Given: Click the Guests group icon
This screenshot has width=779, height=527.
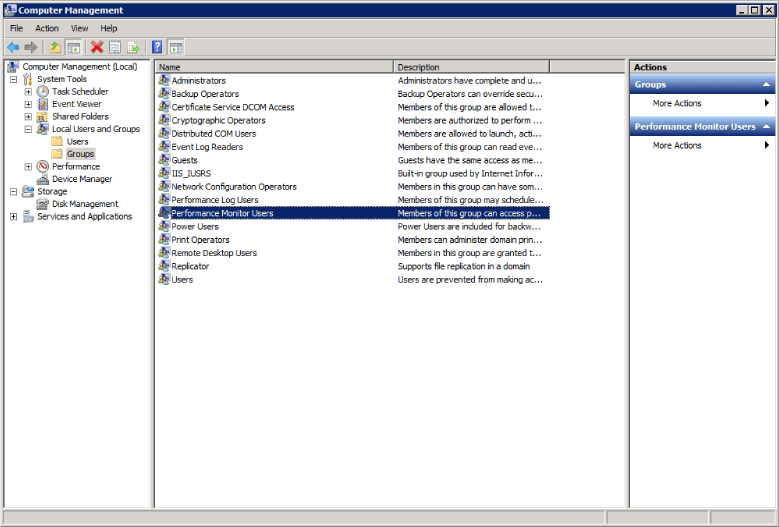Looking at the screenshot, I should (164, 159).
